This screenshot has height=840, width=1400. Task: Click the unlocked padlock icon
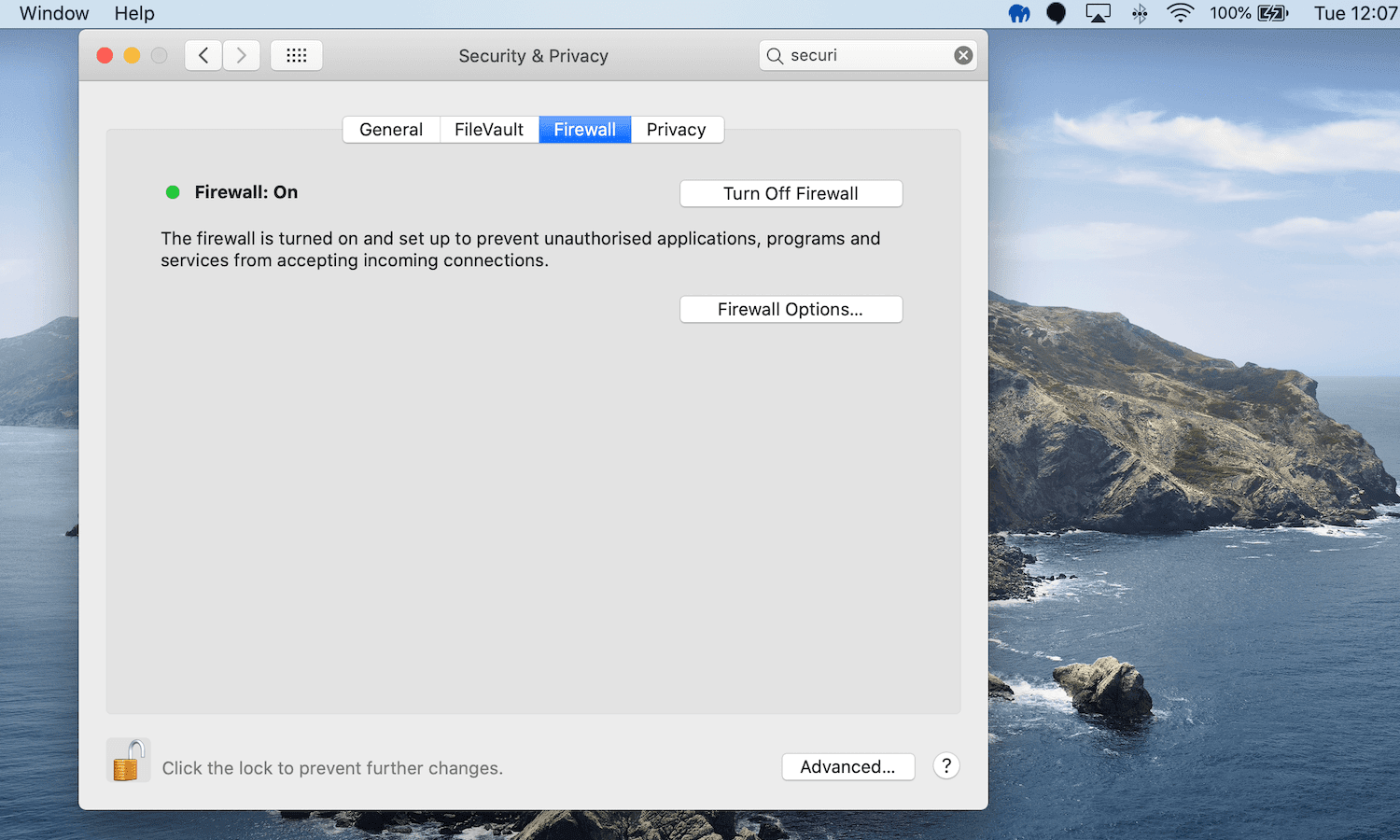[x=128, y=759]
